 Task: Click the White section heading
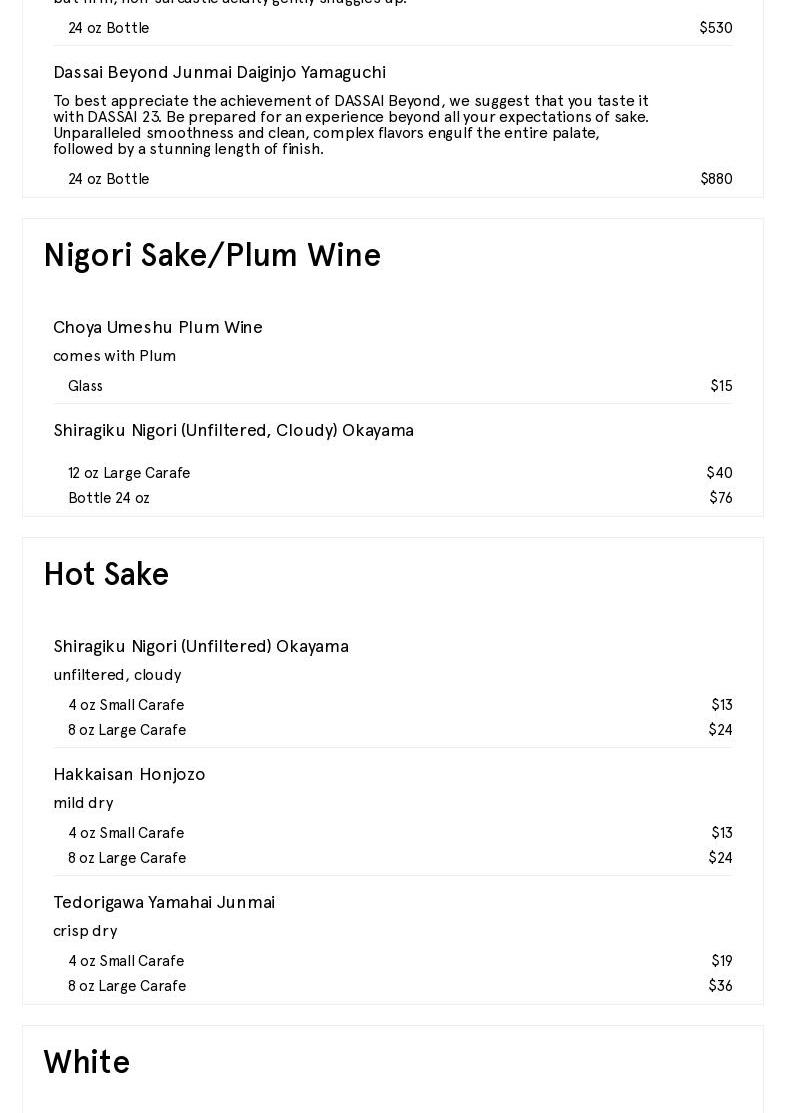coord(86,1063)
